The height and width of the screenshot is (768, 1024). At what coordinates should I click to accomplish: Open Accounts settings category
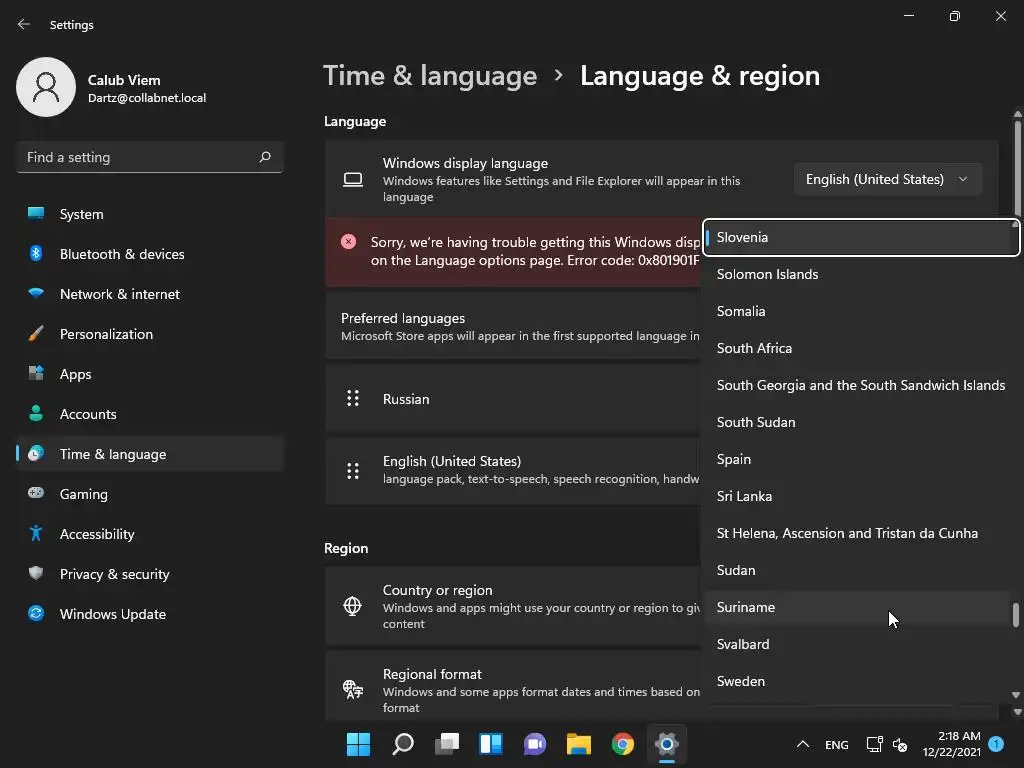pos(150,414)
